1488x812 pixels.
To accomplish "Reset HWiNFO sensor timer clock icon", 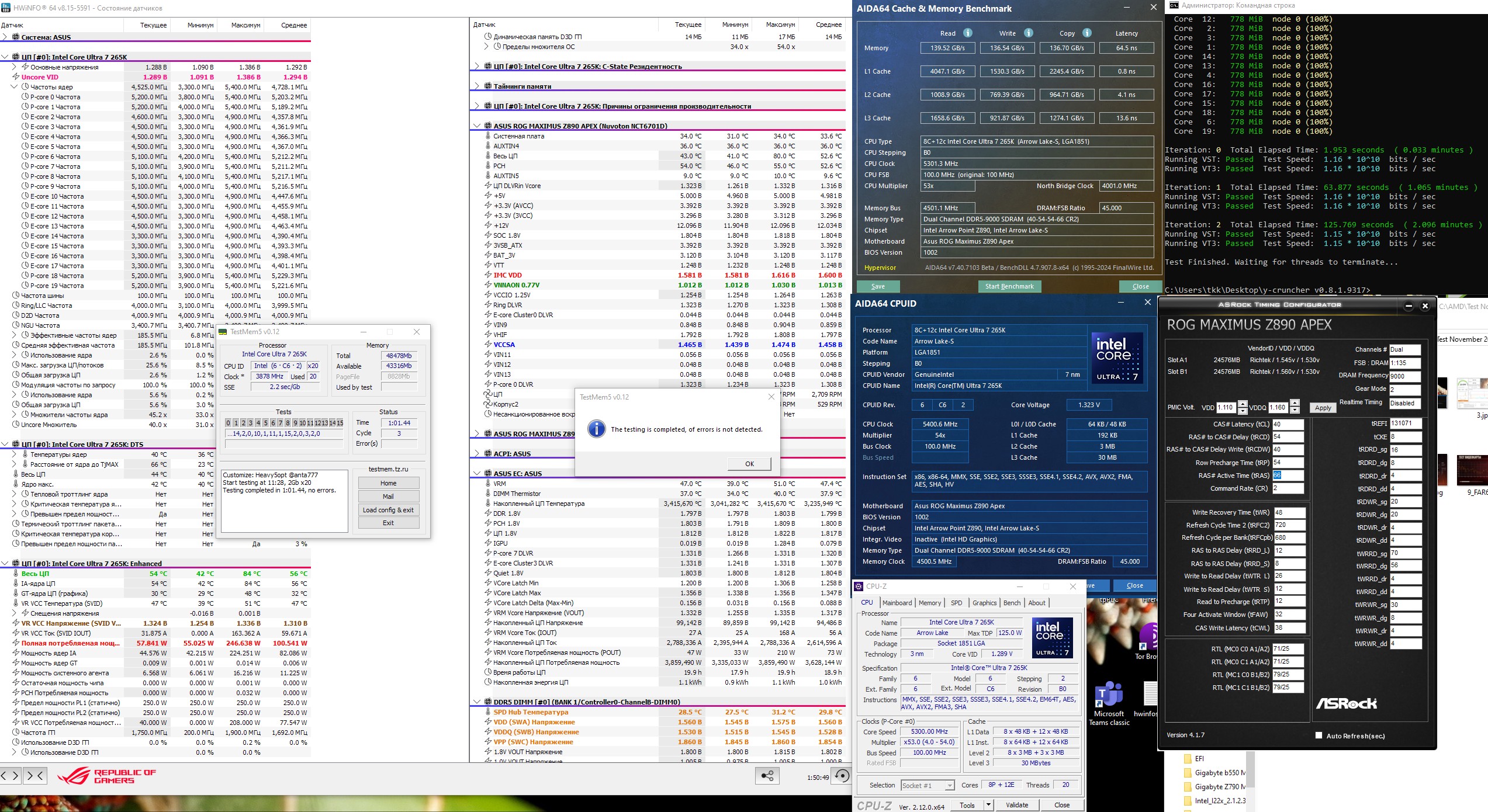I will tap(842, 776).
